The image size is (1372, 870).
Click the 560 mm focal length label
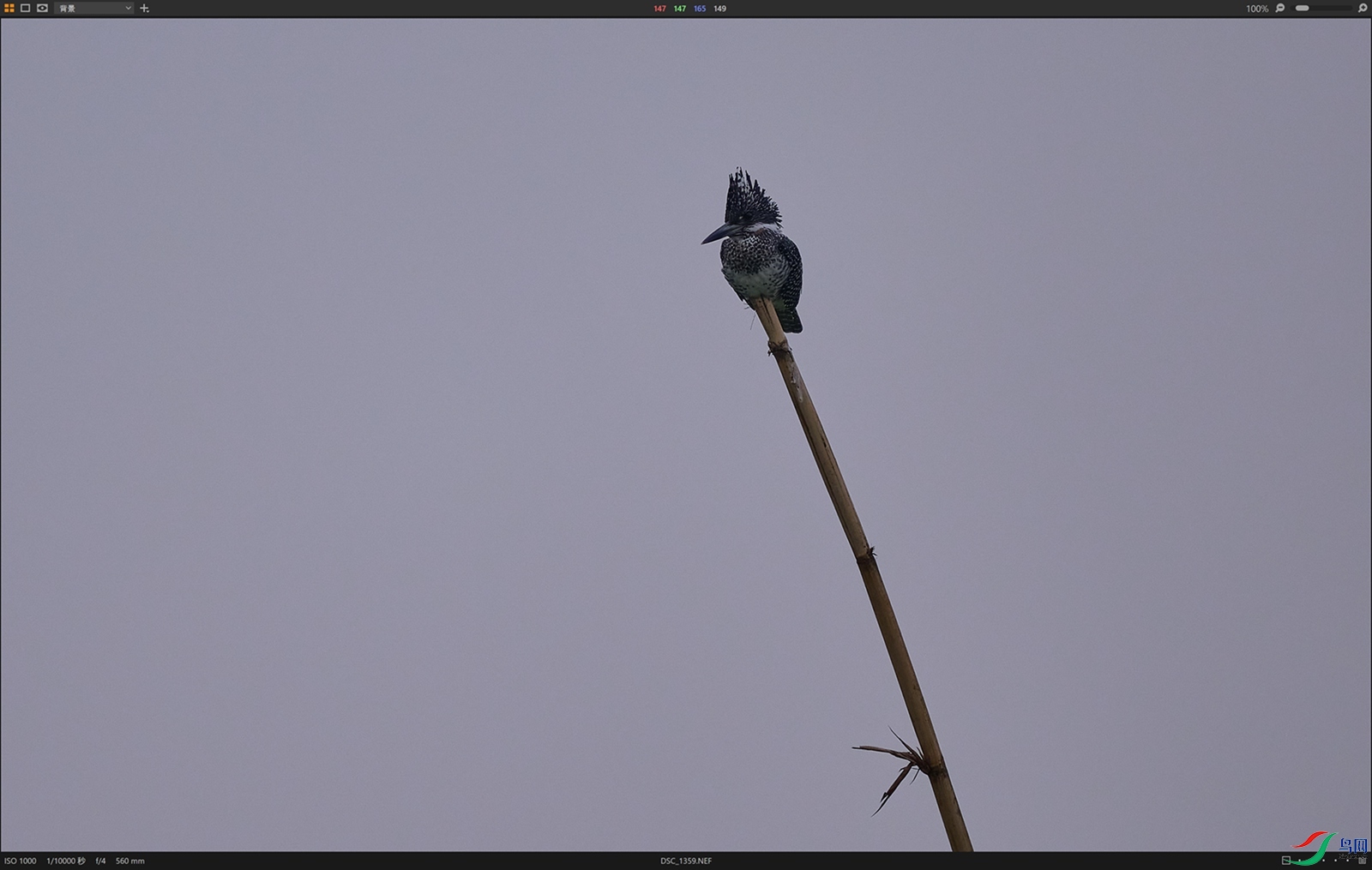point(130,861)
